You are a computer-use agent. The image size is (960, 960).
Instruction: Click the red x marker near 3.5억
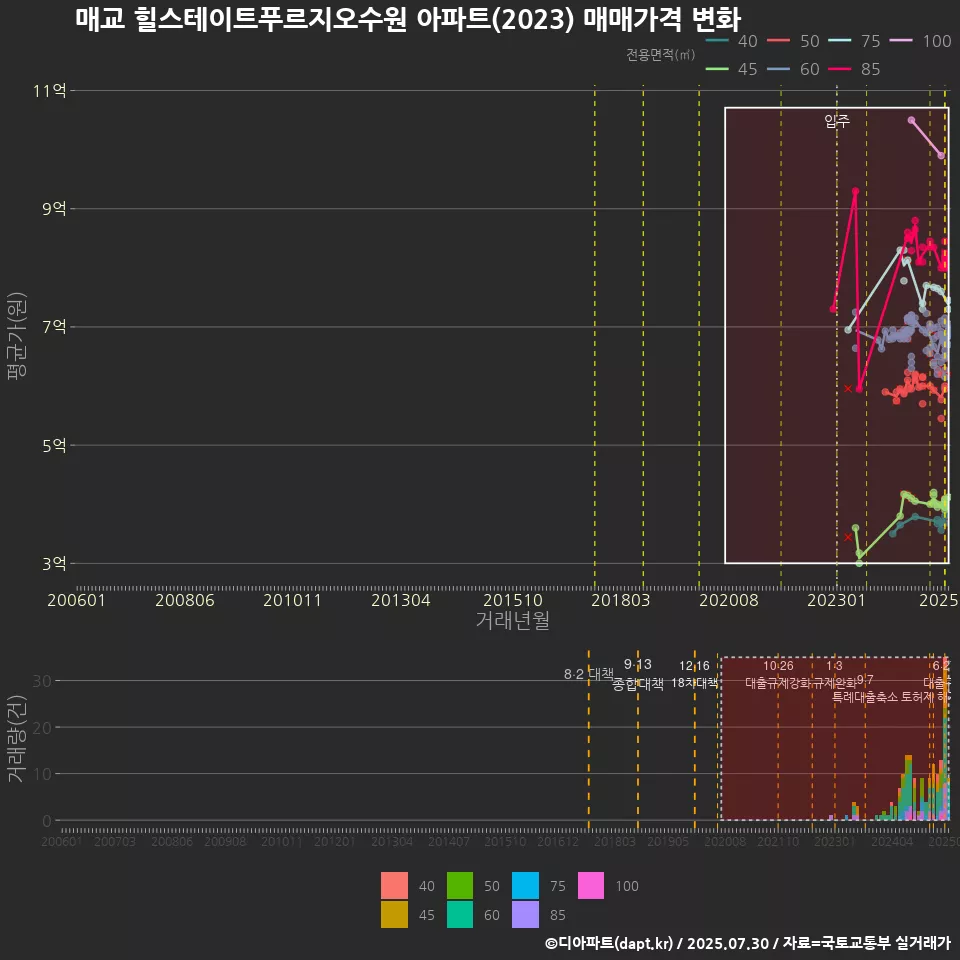coord(847,537)
